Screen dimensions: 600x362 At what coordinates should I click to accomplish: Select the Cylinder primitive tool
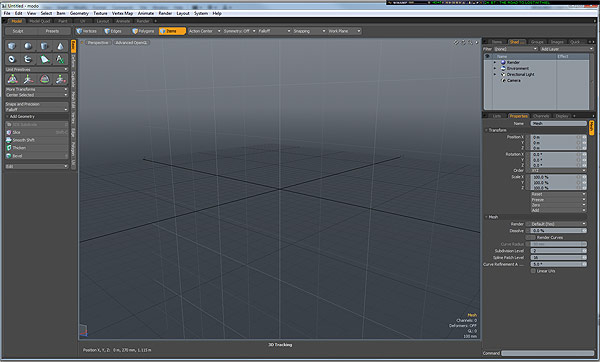point(44,46)
